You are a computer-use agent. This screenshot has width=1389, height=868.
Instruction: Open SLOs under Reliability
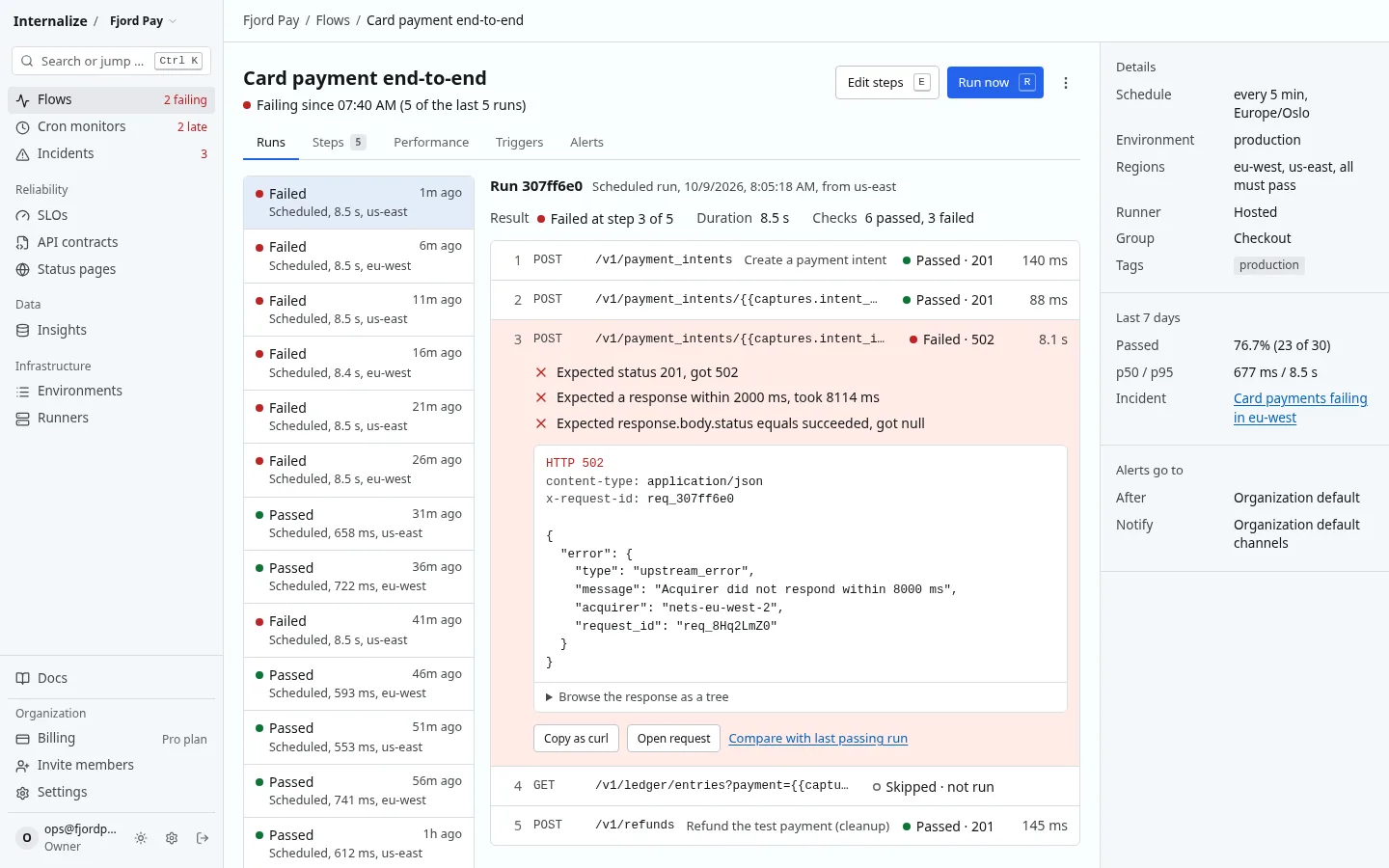pyautogui.click(x=111, y=215)
